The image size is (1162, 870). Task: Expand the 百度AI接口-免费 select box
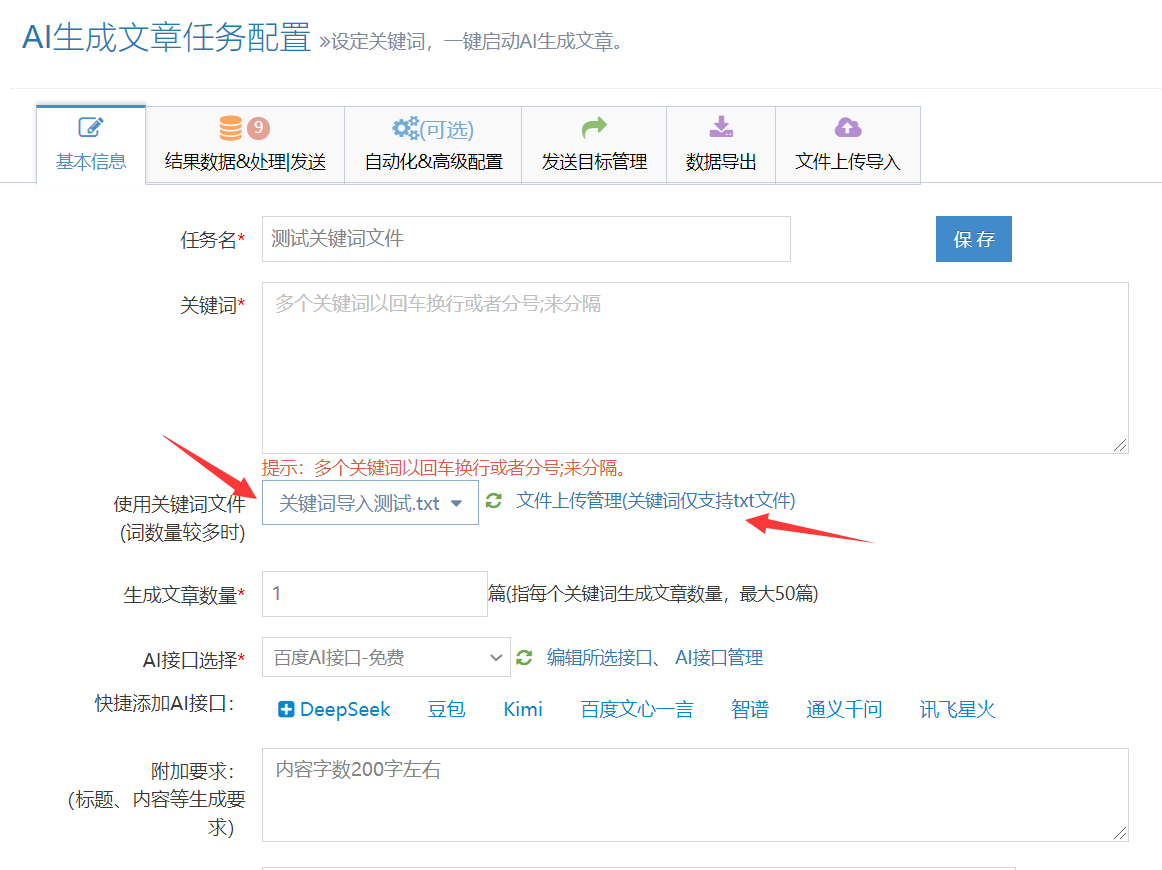tap(386, 658)
